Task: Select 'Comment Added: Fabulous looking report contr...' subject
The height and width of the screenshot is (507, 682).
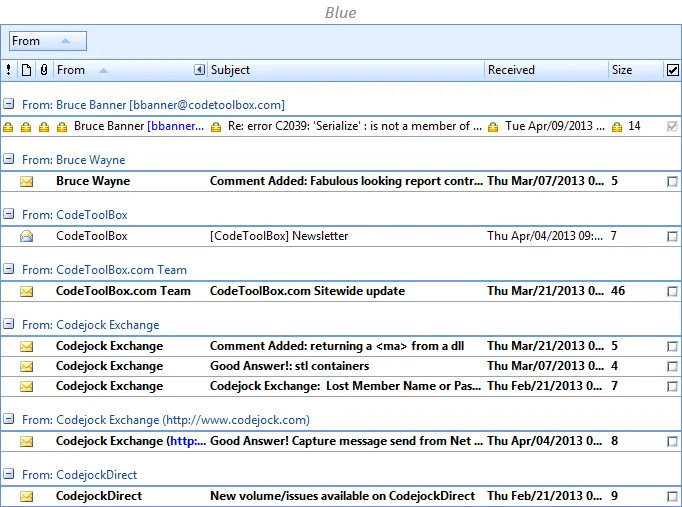Action: coord(346,181)
